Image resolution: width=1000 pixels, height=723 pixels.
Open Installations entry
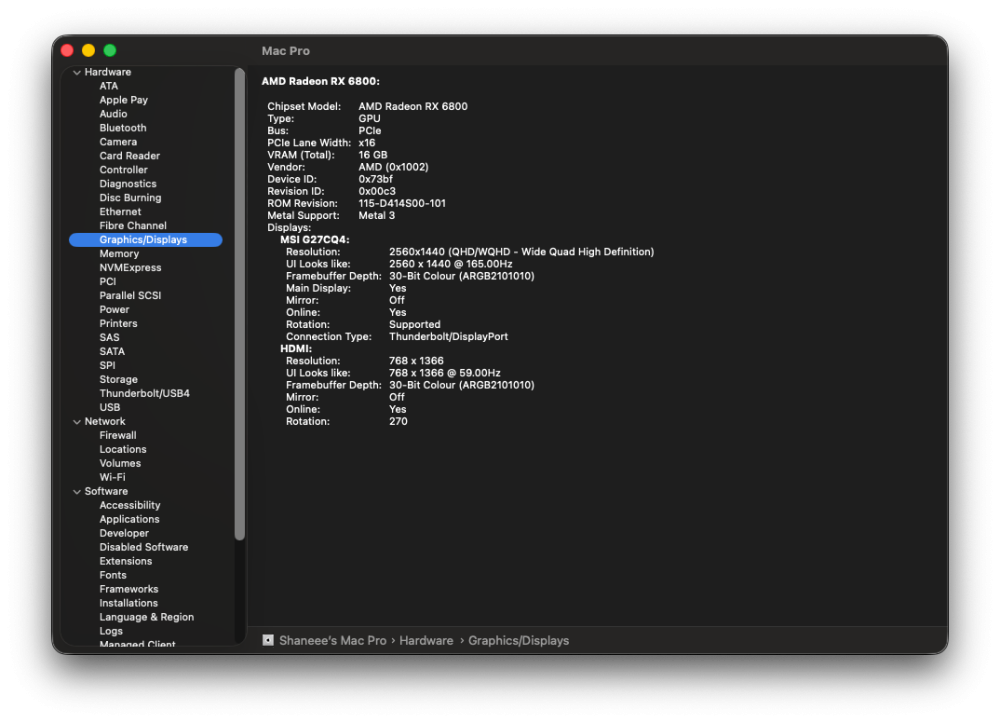(128, 605)
